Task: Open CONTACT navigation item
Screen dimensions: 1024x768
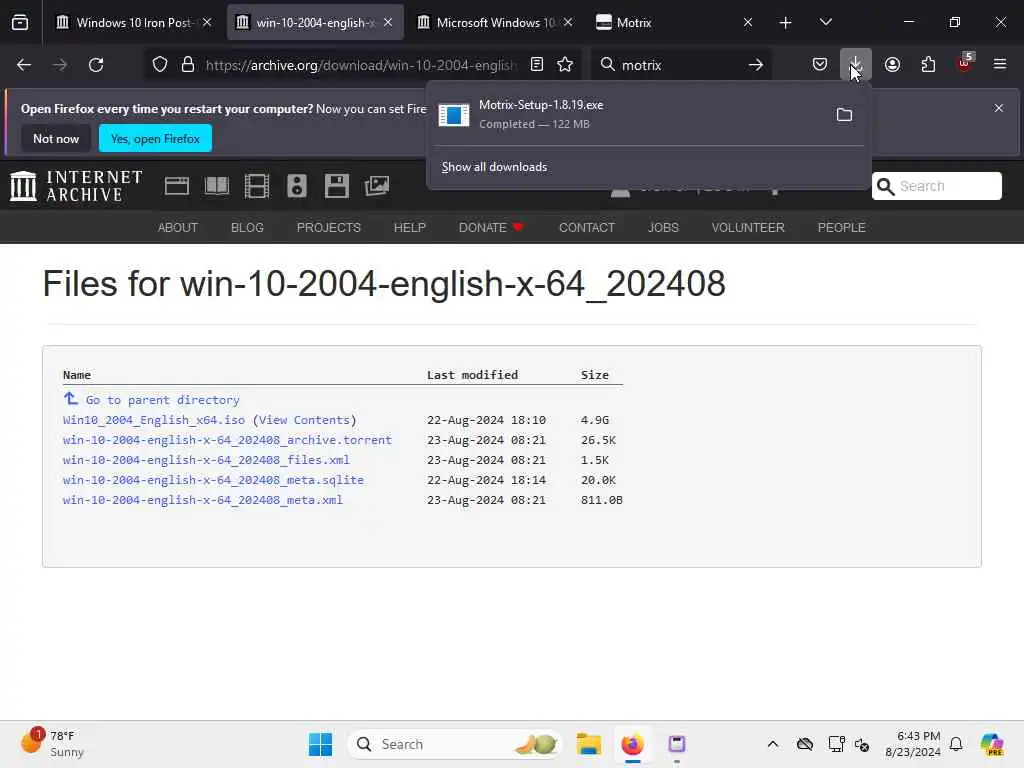Action: click(x=586, y=227)
